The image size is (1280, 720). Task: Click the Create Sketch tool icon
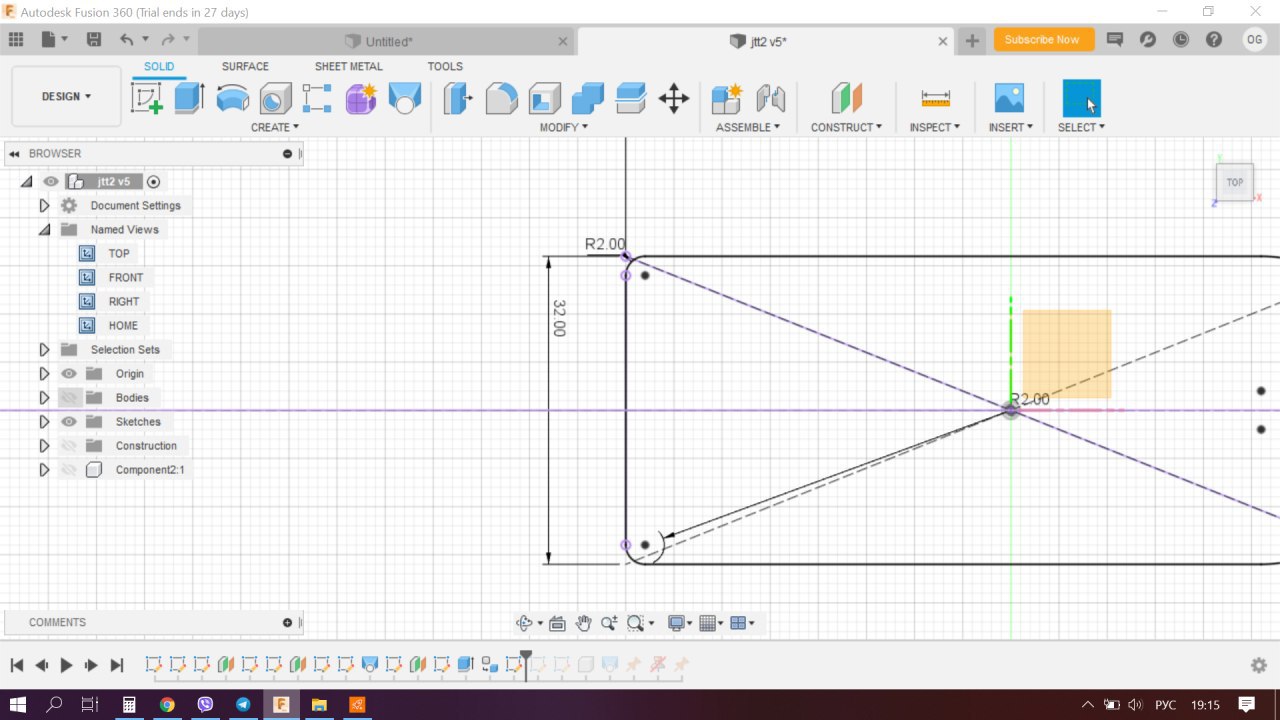click(x=147, y=98)
